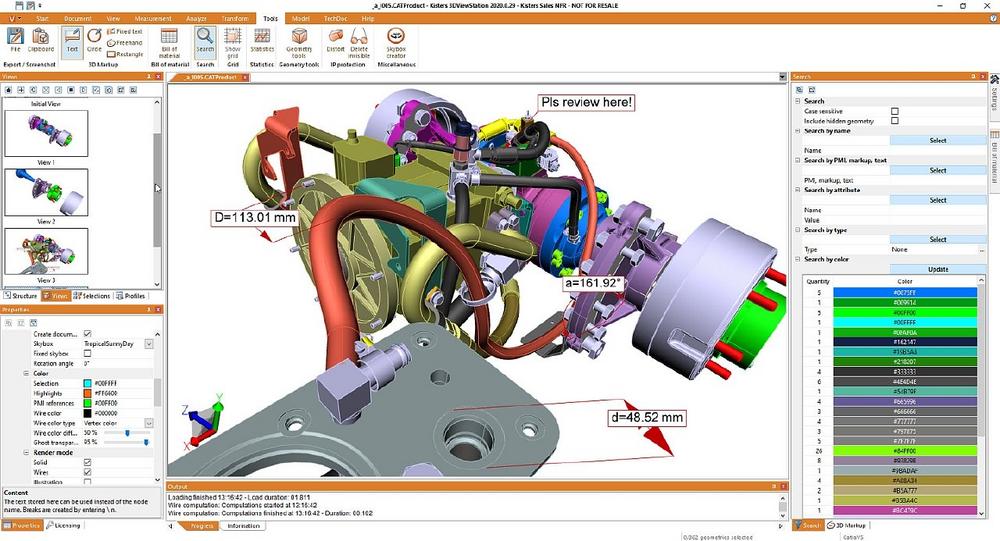Toggle the Solid render mode checkbox
Image resolution: width=1000 pixels, height=541 pixels.
pyautogui.click(x=87, y=463)
